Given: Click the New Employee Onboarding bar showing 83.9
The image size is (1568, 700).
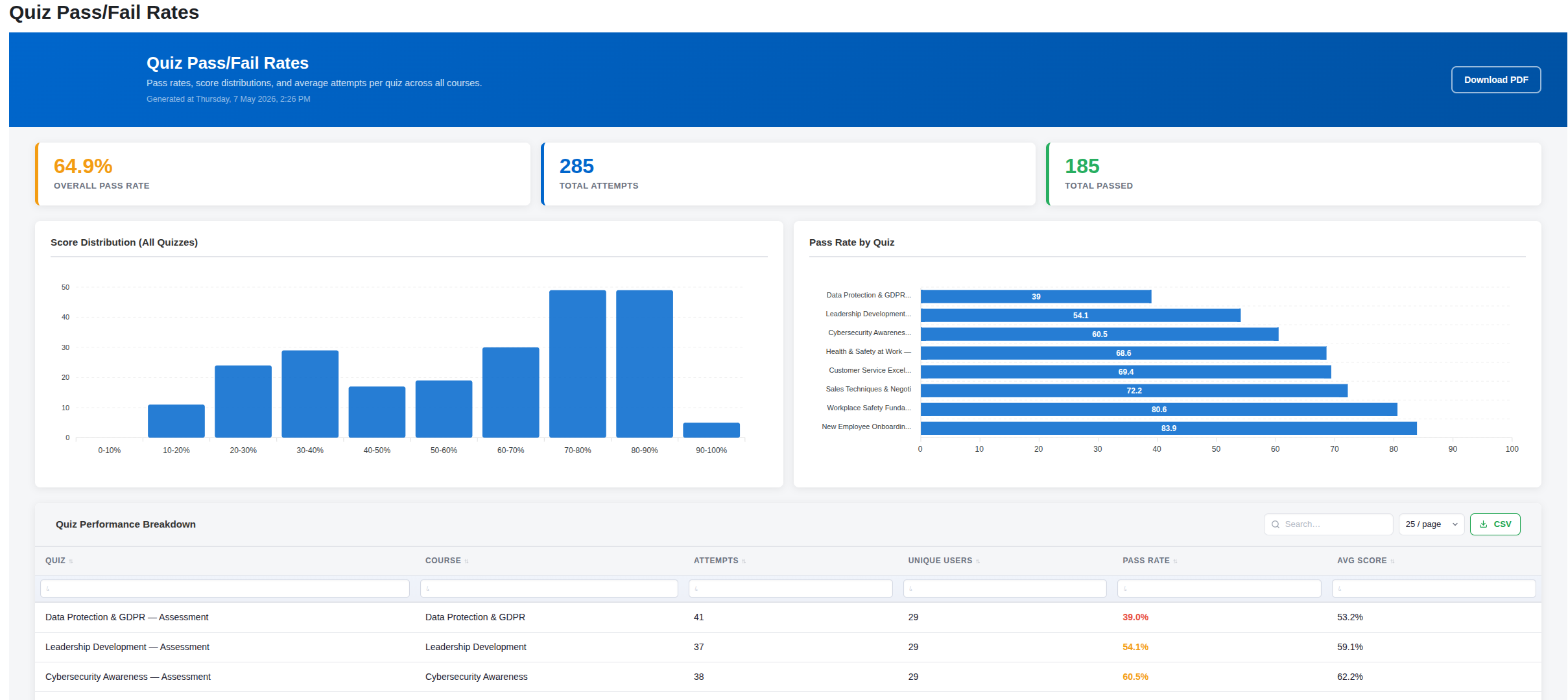Looking at the screenshot, I should [x=1169, y=428].
